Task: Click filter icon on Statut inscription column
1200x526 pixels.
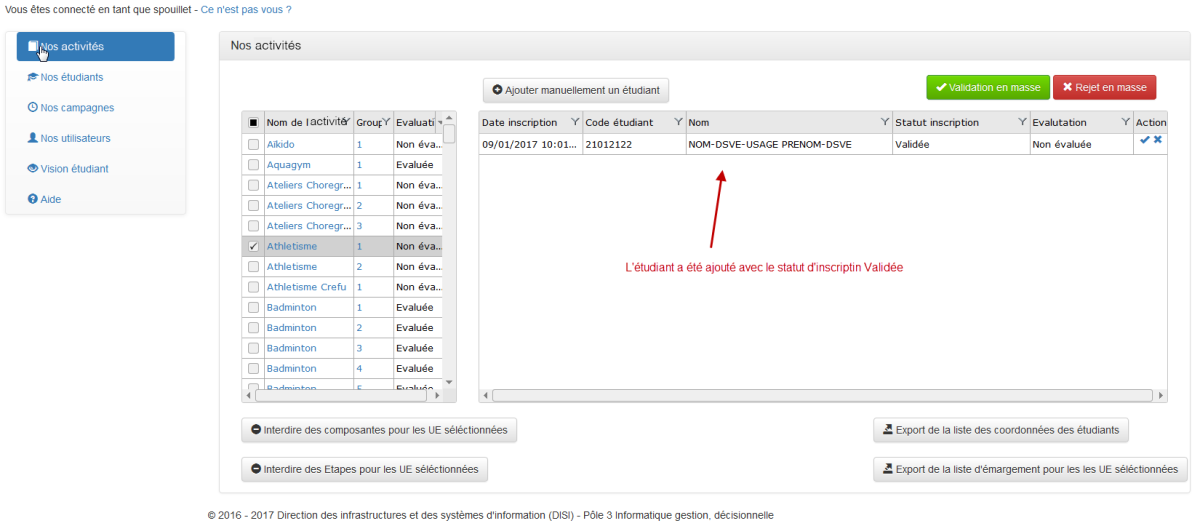Action: (x=1022, y=122)
